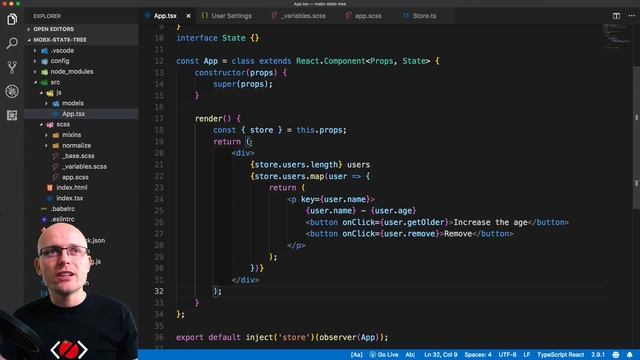Open the Extensions view icon
Screen dimensions: 640x360
[x=12, y=115]
